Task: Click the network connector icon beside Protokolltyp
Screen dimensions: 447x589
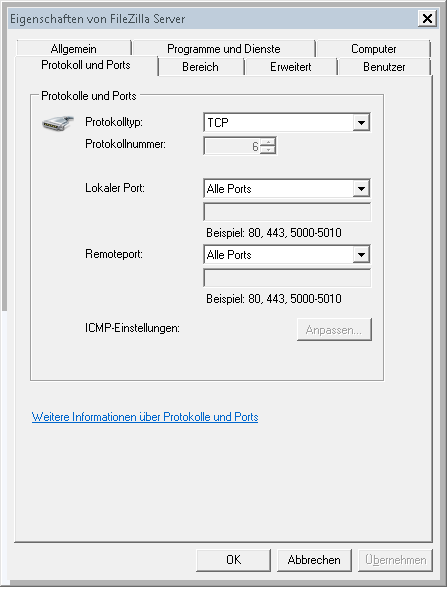Action: coord(58,123)
